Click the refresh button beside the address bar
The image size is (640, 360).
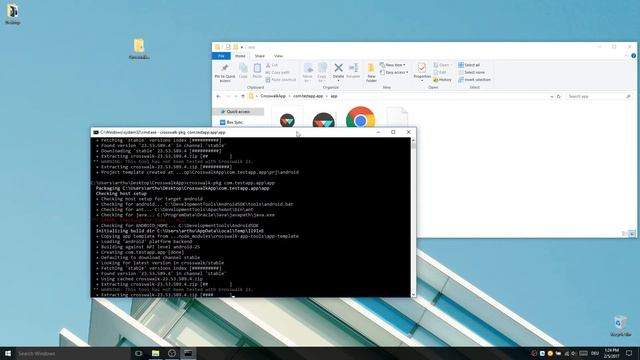pos(559,96)
